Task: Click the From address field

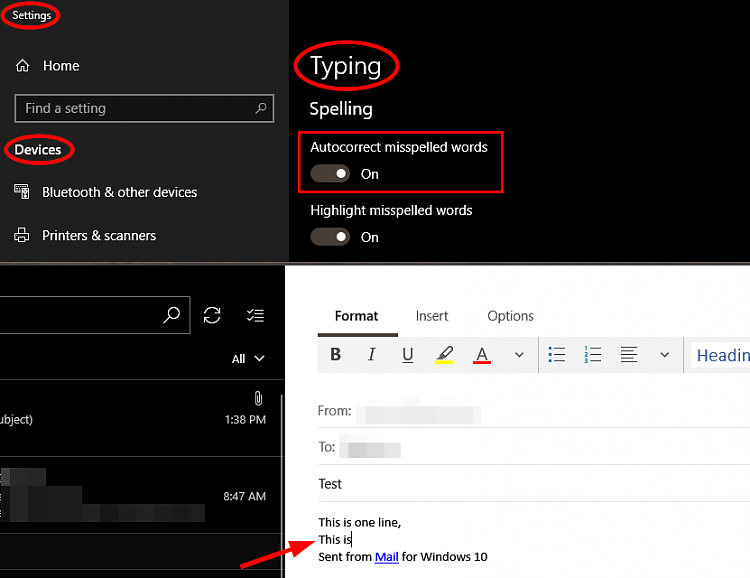Action: click(x=534, y=411)
